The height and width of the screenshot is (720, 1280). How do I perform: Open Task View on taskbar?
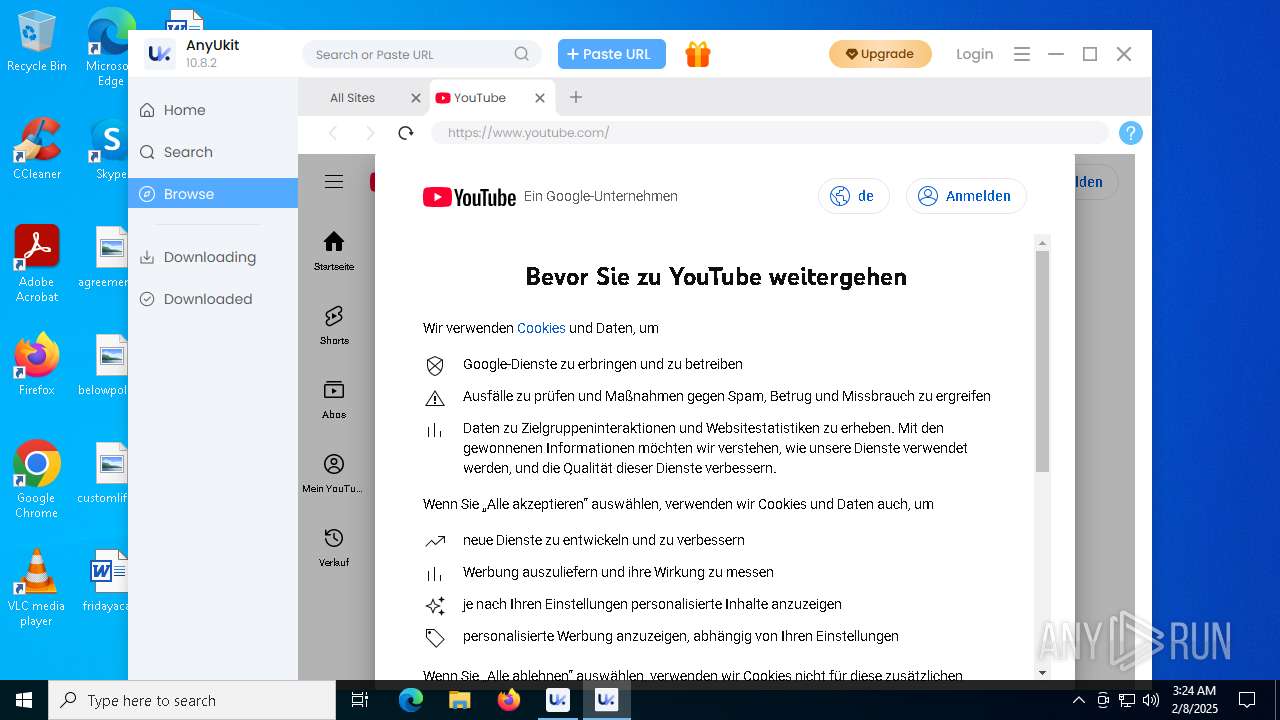(360, 700)
